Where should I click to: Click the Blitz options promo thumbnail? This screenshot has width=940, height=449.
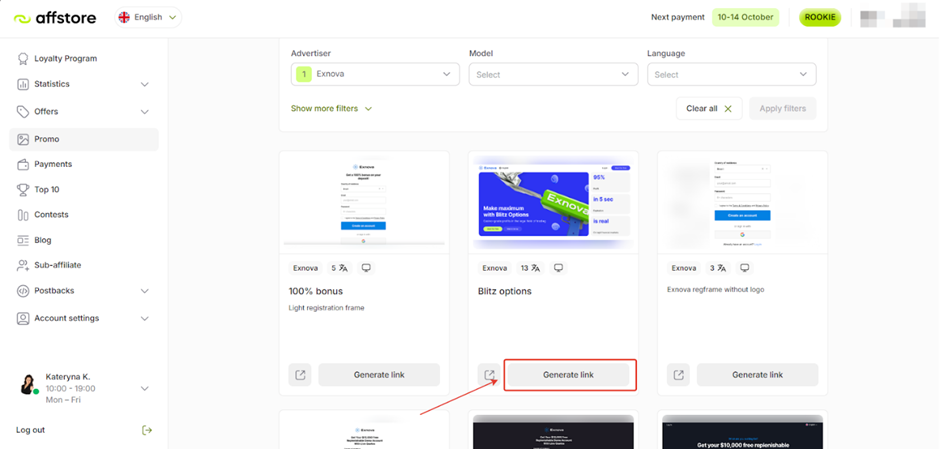click(x=553, y=201)
